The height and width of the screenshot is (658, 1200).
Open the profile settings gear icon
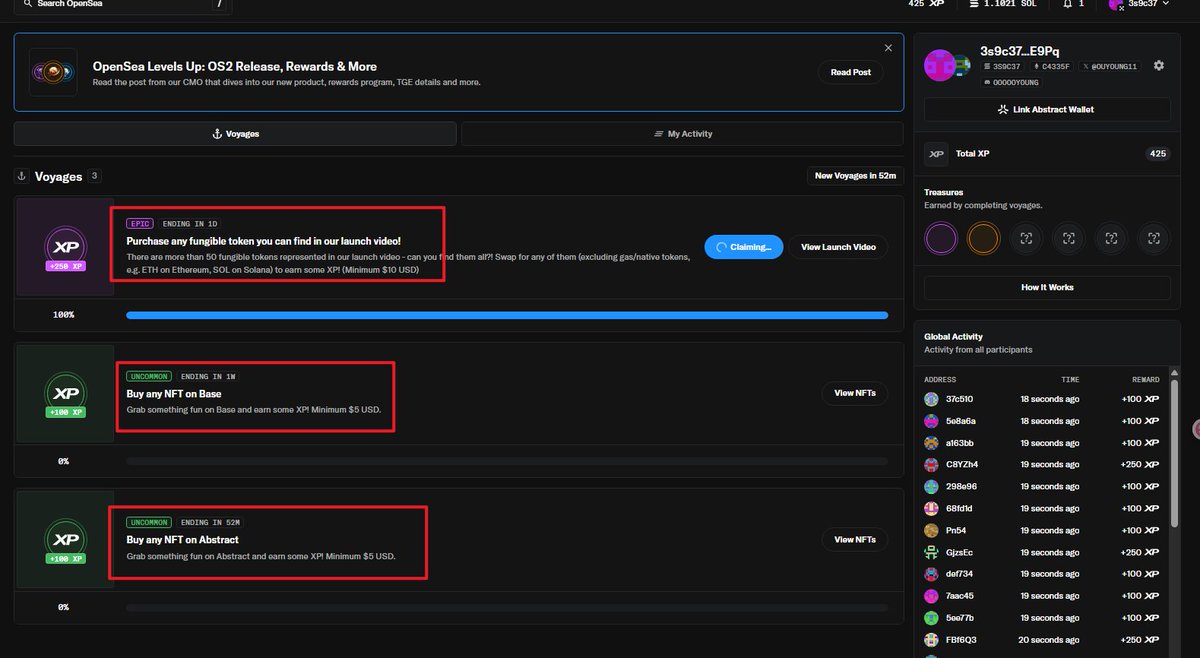(1158, 66)
